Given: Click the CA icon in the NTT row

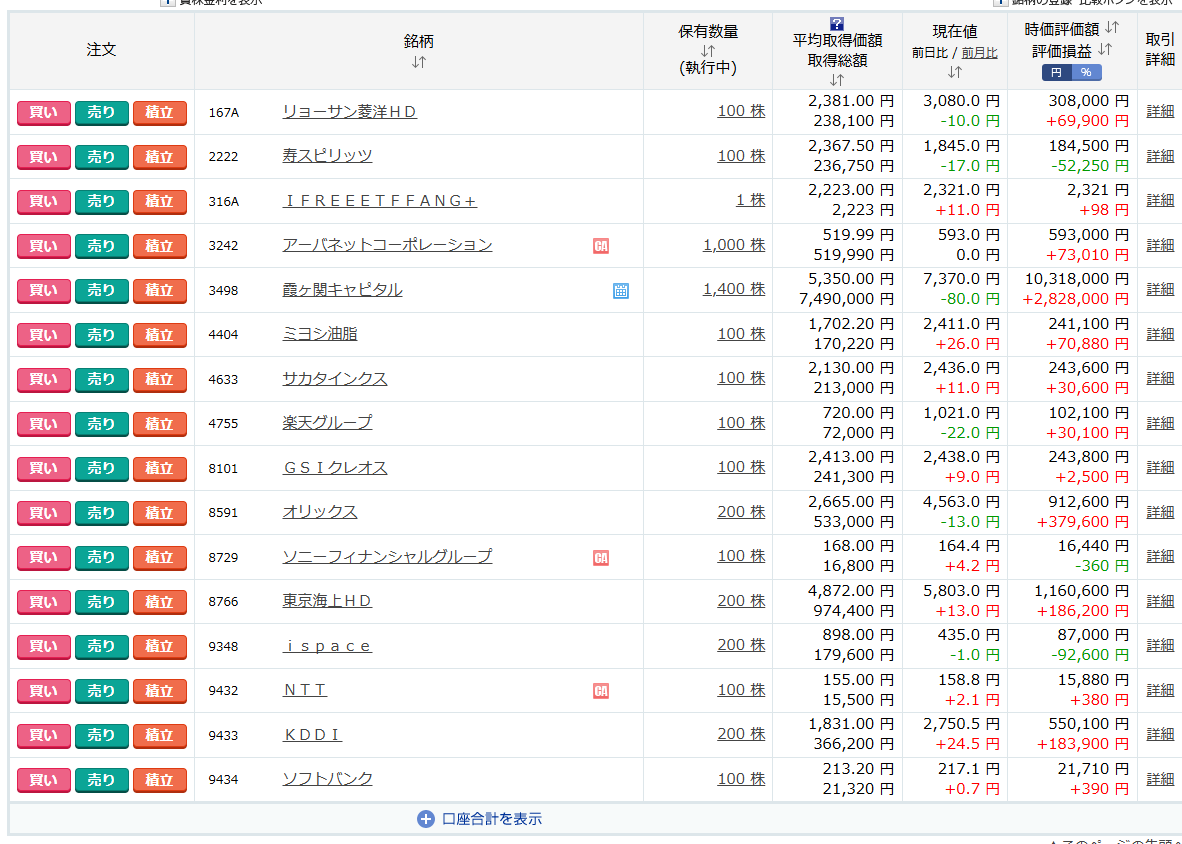Looking at the screenshot, I should [x=600, y=691].
